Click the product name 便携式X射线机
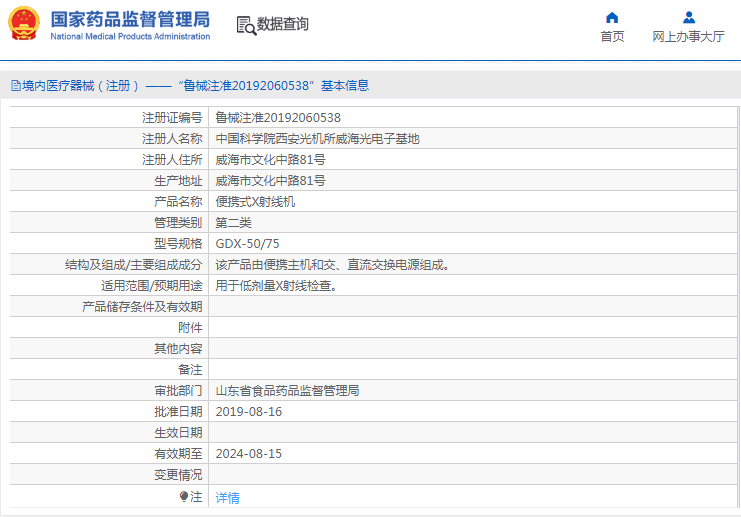 (255, 202)
